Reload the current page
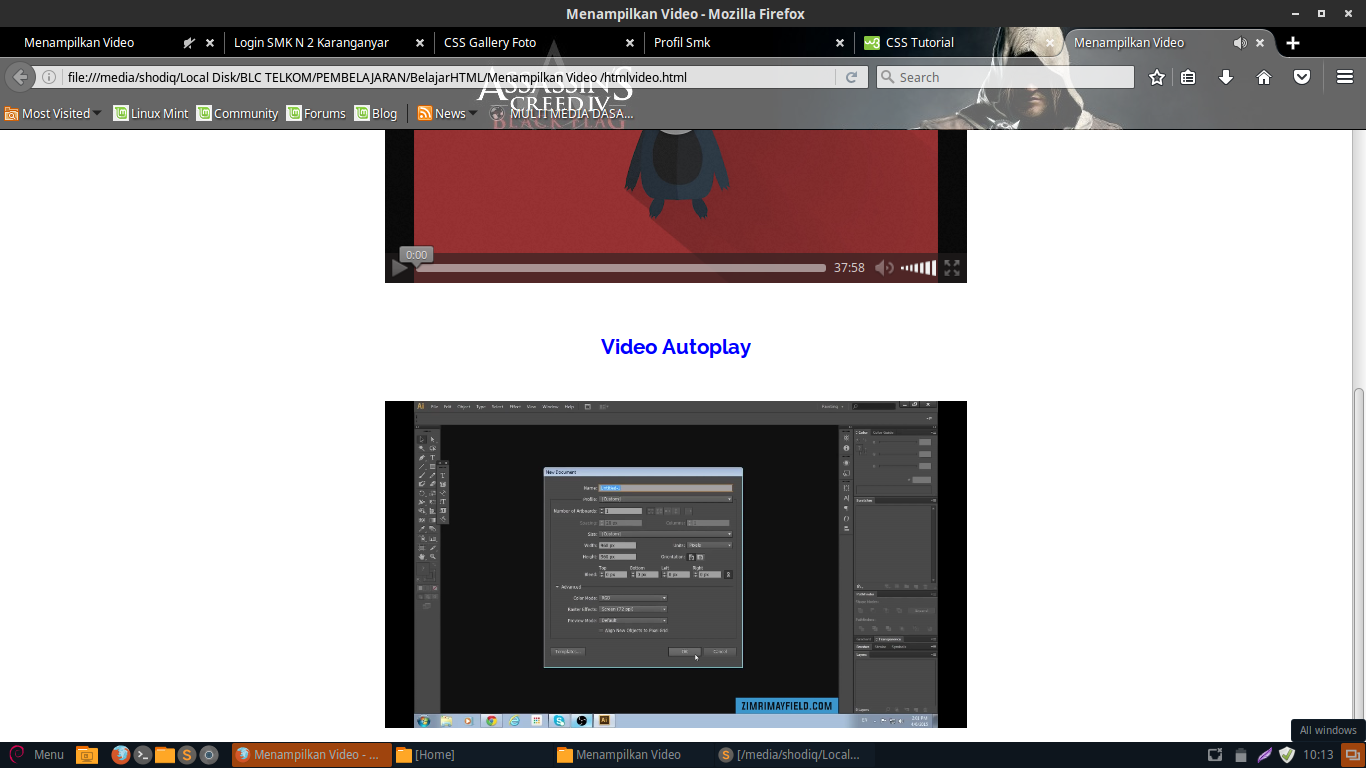This screenshot has height=768, width=1366. pyautogui.click(x=852, y=77)
